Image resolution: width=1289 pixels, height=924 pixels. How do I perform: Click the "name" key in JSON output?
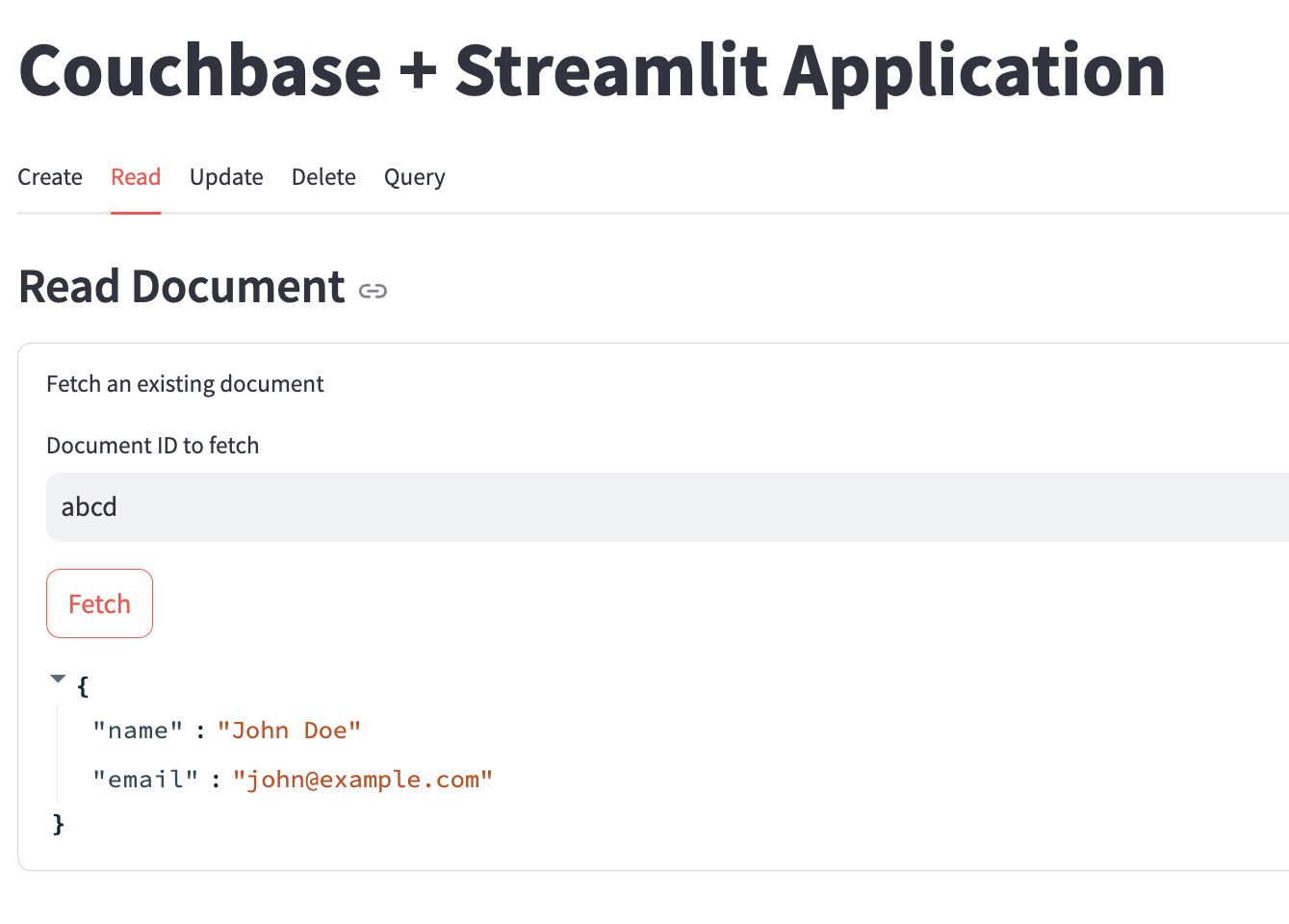pos(138,731)
